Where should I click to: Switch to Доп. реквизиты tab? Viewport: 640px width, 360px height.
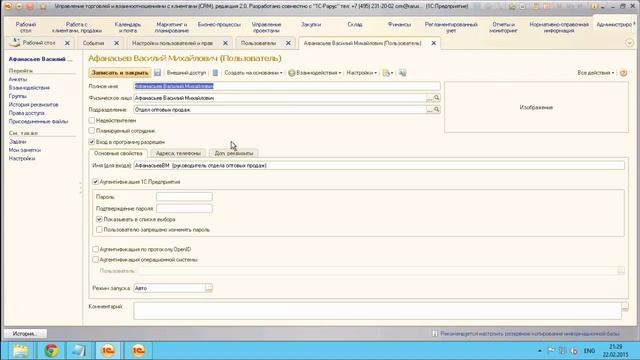pyautogui.click(x=234, y=153)
